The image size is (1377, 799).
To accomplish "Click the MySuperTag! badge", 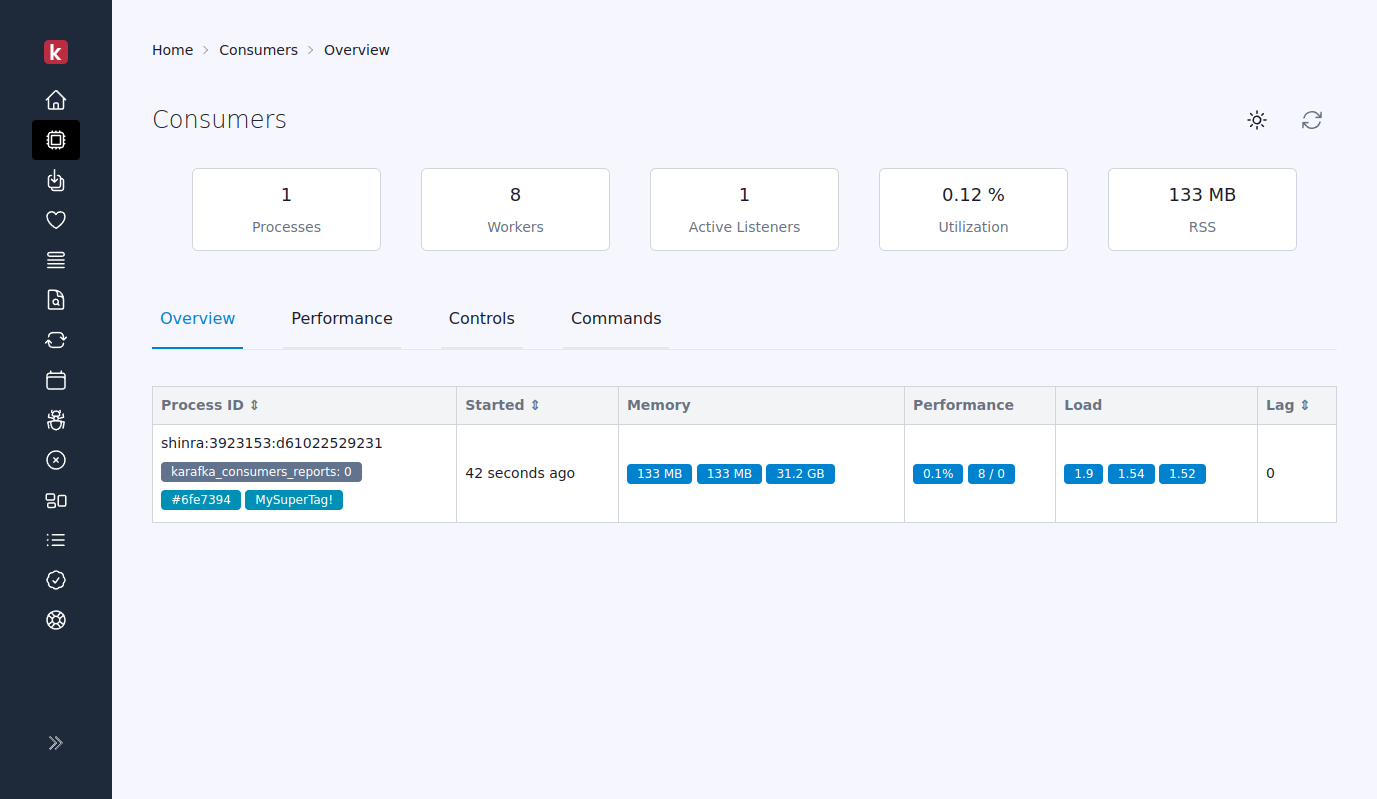I will pyautogui.click(x=294, y=499).
